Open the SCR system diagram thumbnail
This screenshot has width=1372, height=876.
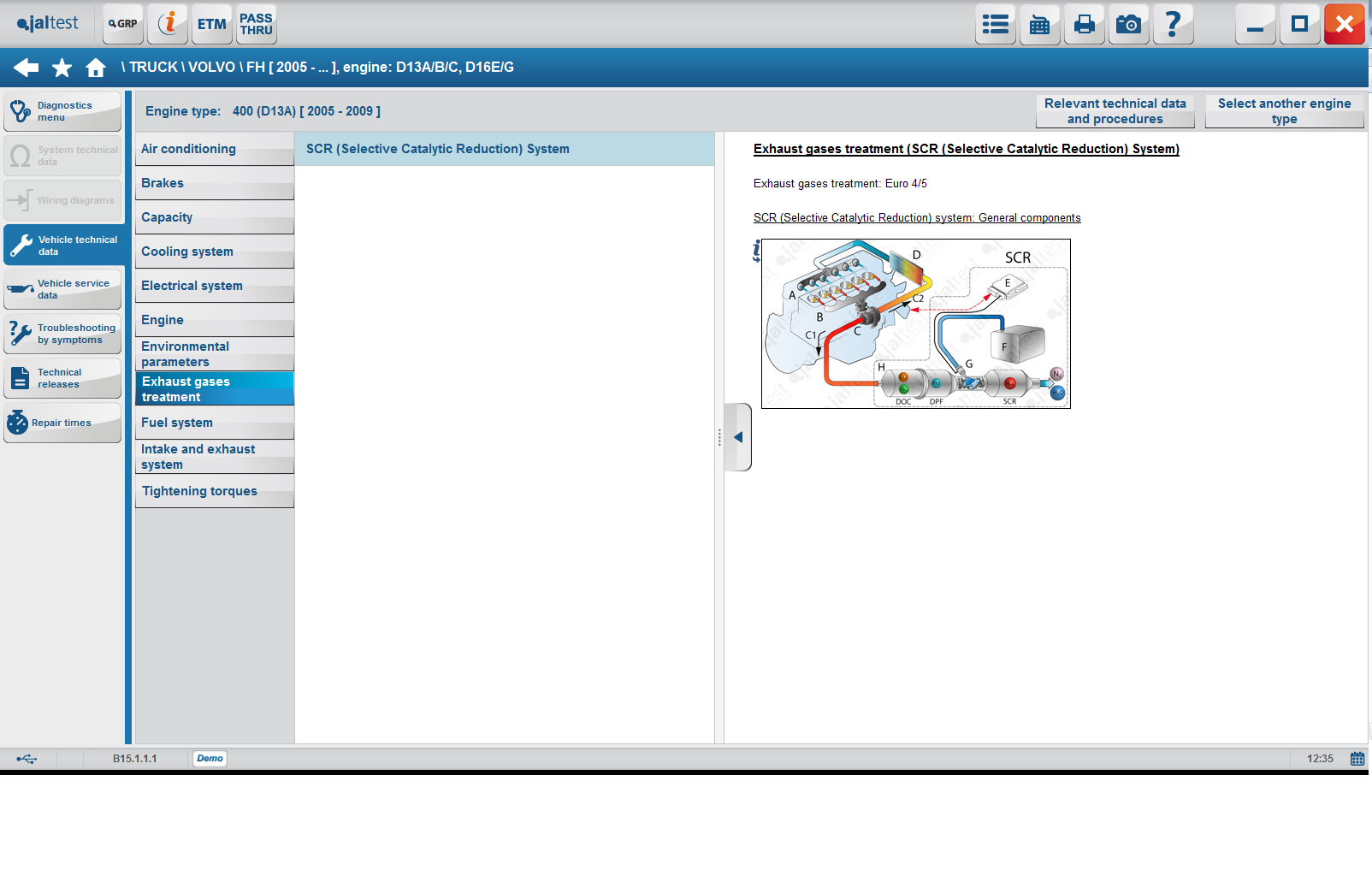(x=915, y=323)
